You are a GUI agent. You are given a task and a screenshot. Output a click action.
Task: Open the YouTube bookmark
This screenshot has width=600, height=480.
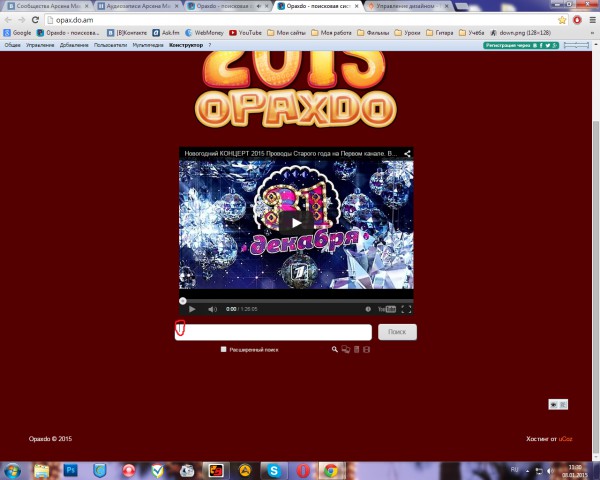click(x=245, y=33)
